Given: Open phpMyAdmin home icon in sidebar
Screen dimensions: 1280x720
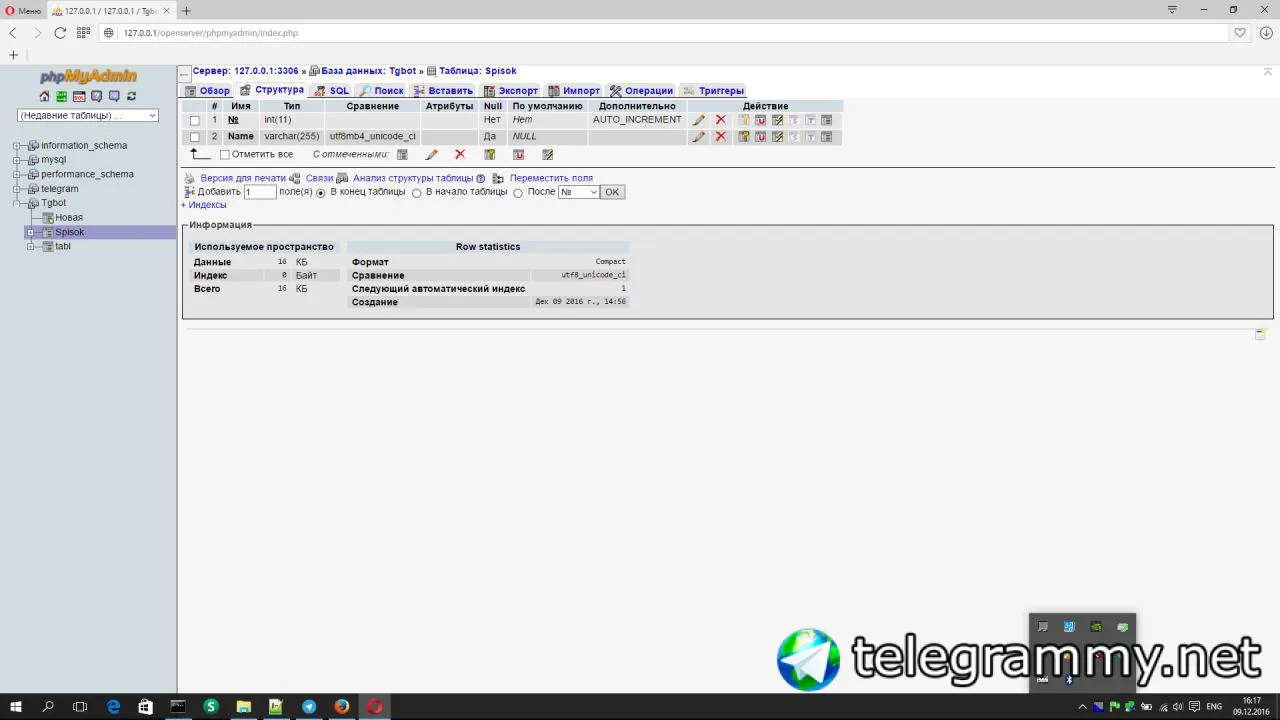Looking at the screenshot, I should pos(44,96).
